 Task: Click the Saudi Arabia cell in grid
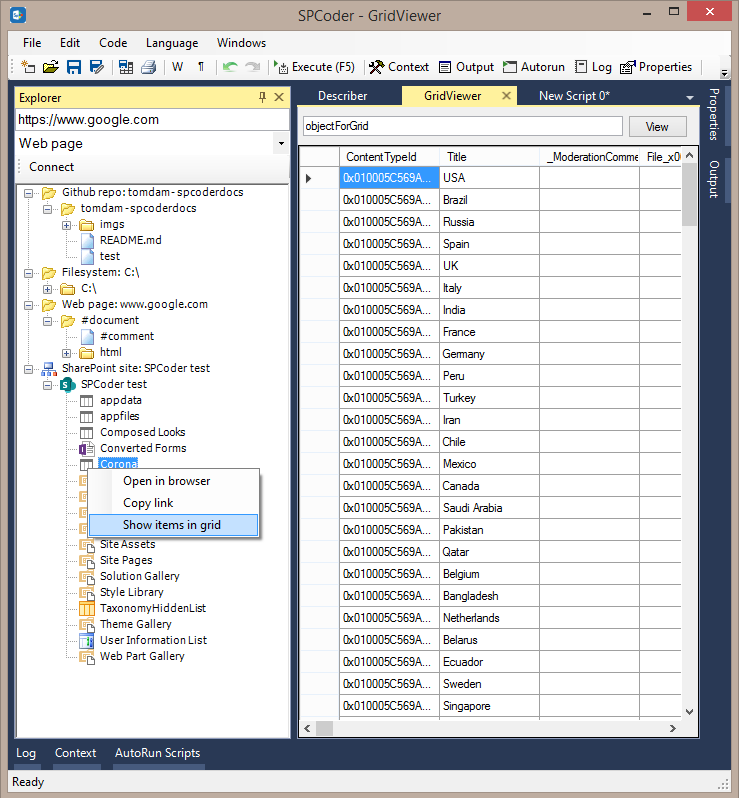point(490,508)
